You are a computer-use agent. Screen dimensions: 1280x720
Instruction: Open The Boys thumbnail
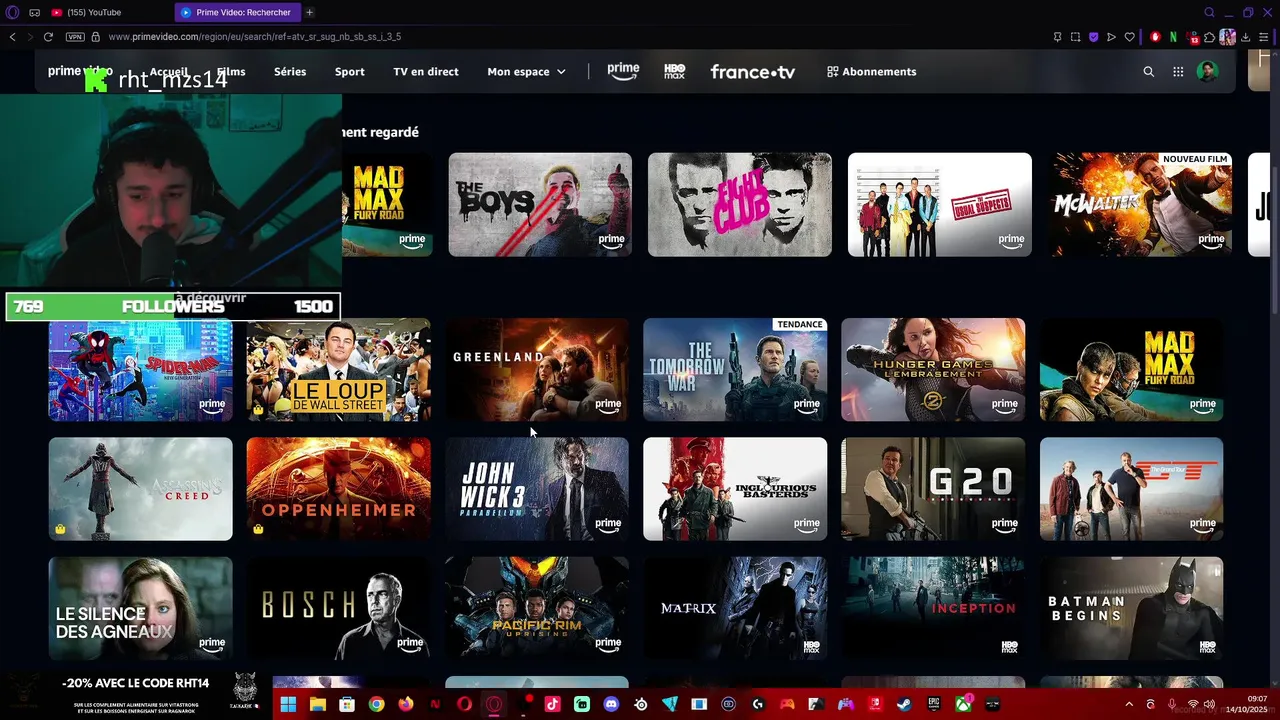tap(540, 204)
